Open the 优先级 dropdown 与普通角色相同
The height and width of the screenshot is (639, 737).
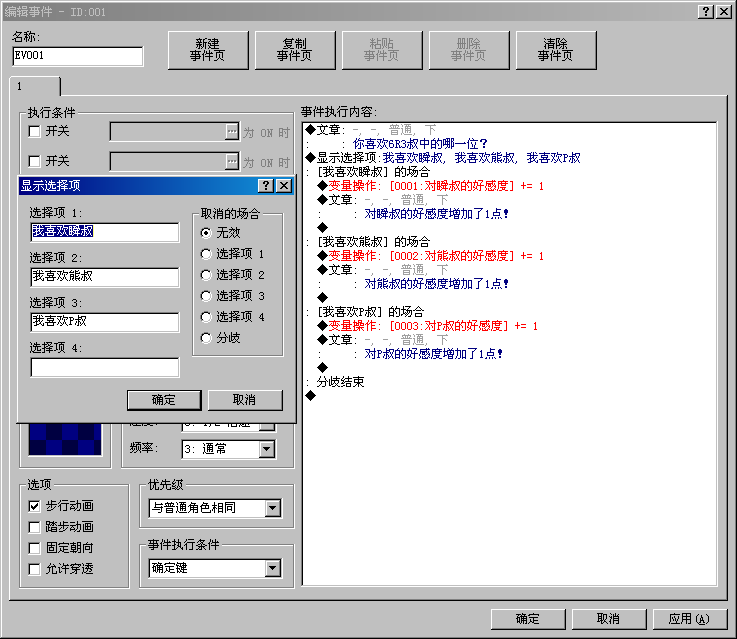coord(273,508)
